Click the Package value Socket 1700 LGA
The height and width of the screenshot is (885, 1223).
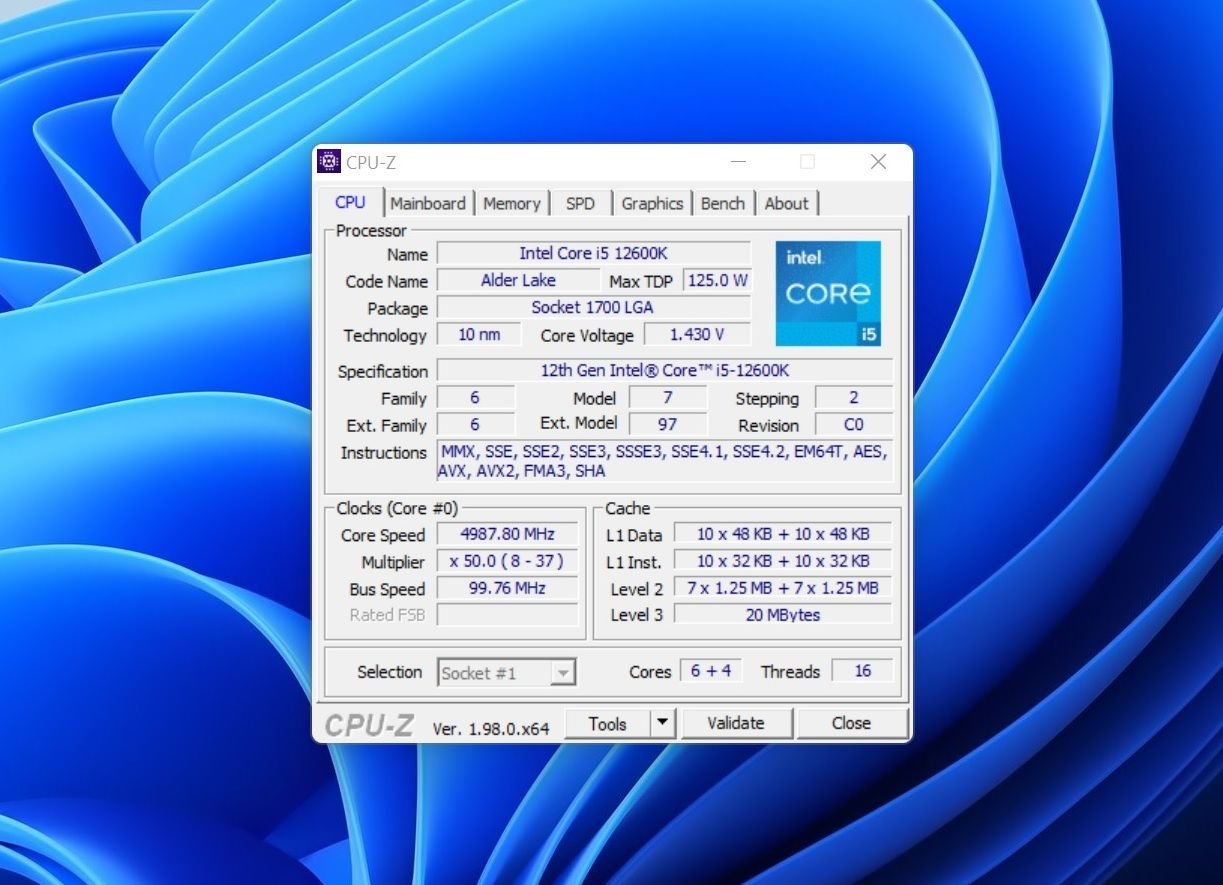click(593, 307)
